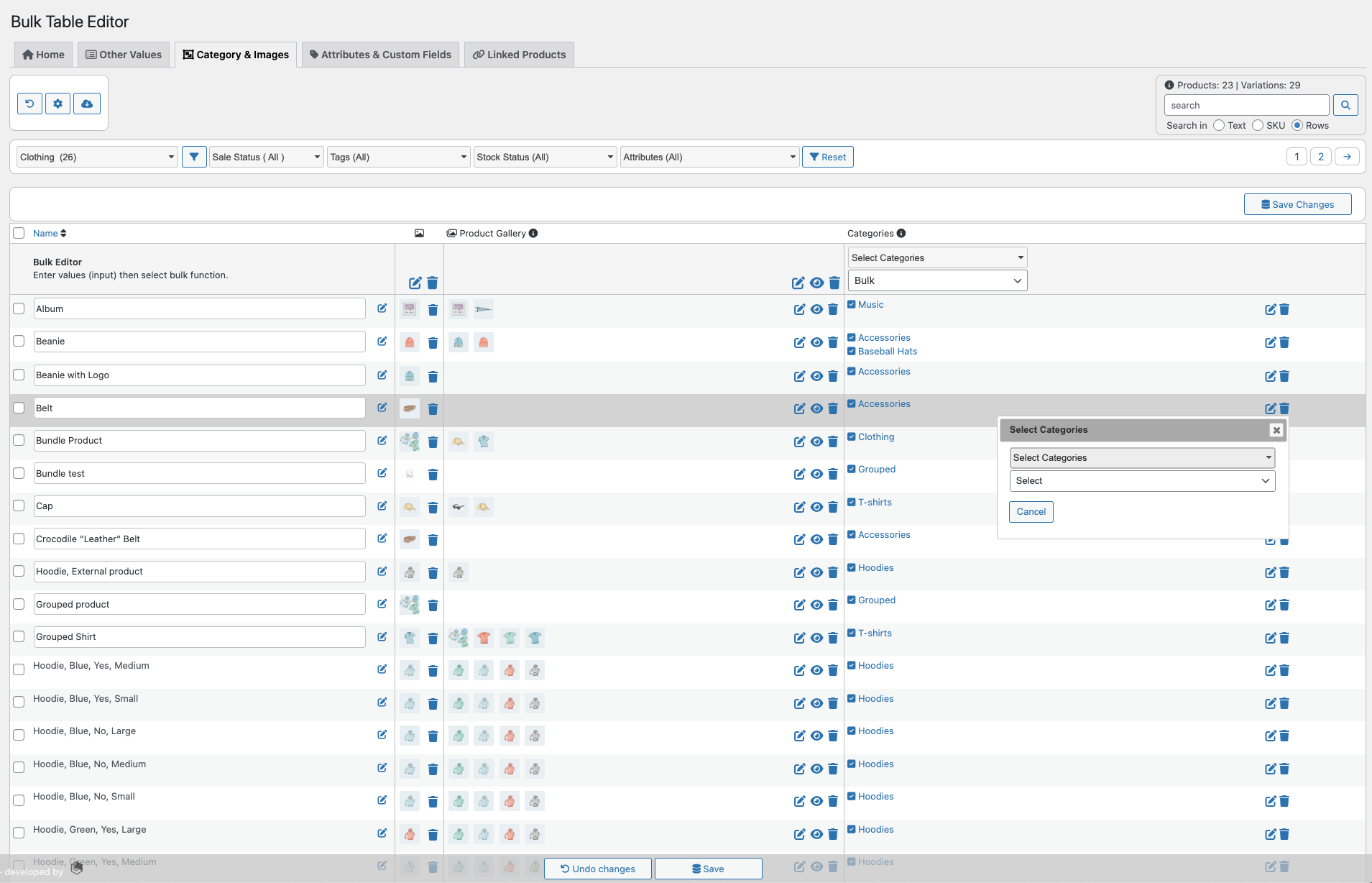Click the delete trash icon on the Belt row
Image resolution: width=1372 pixels, height=883 pixels.
tap(433, 408)
